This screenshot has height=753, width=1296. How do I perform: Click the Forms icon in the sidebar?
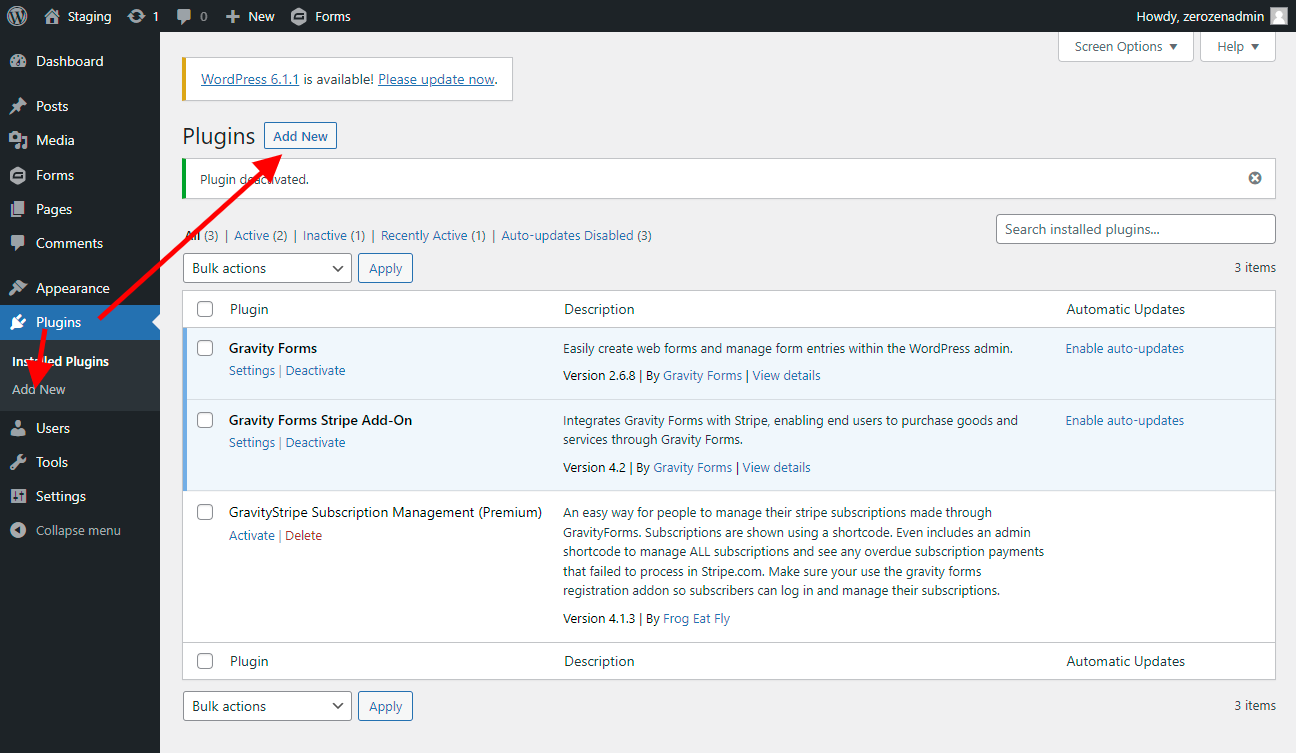coord(18,175)
